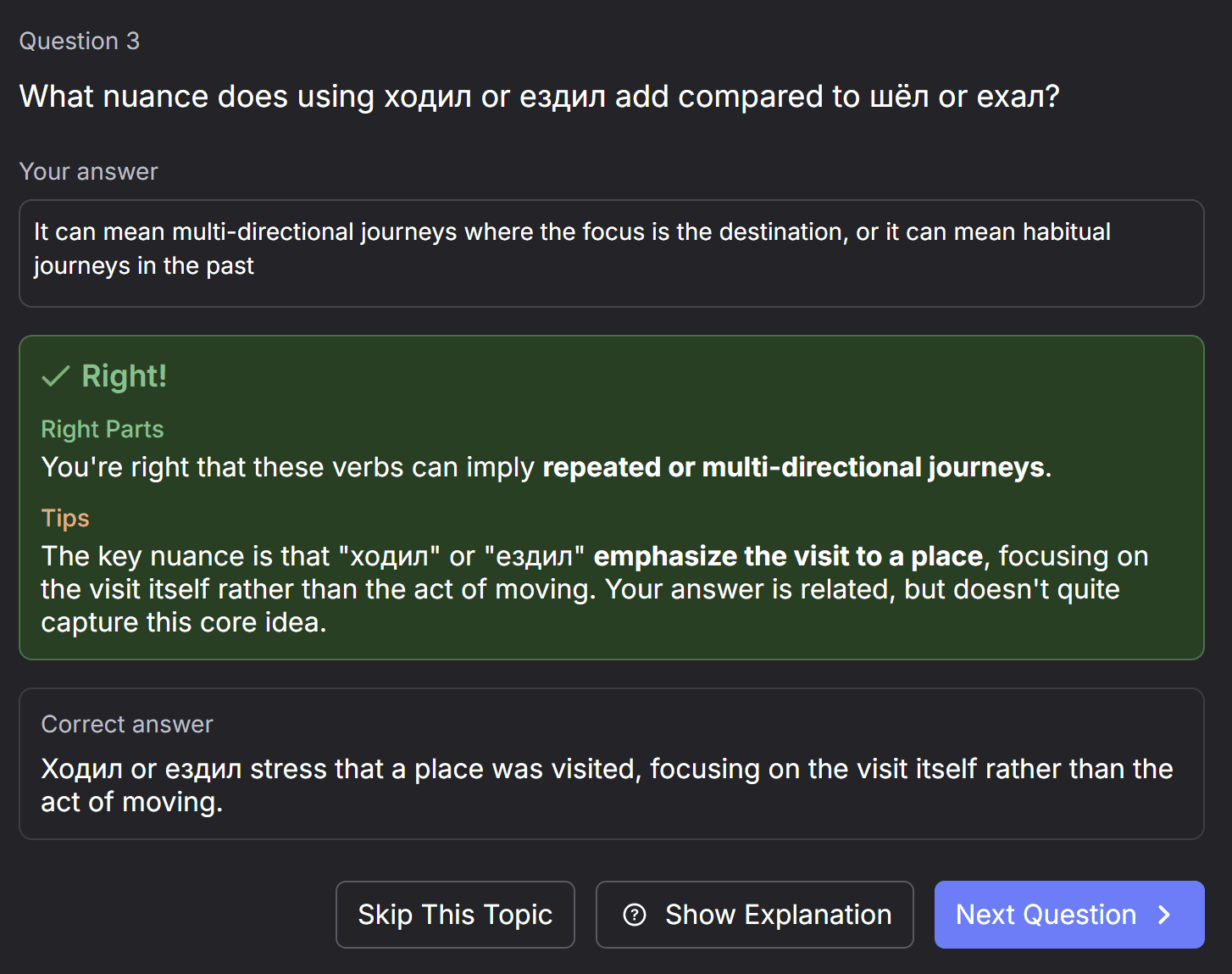This screenshot has width=1232, height=974.
Task: Click the check symbol in the green feedback banner
Action: click(x=56, y=376)
